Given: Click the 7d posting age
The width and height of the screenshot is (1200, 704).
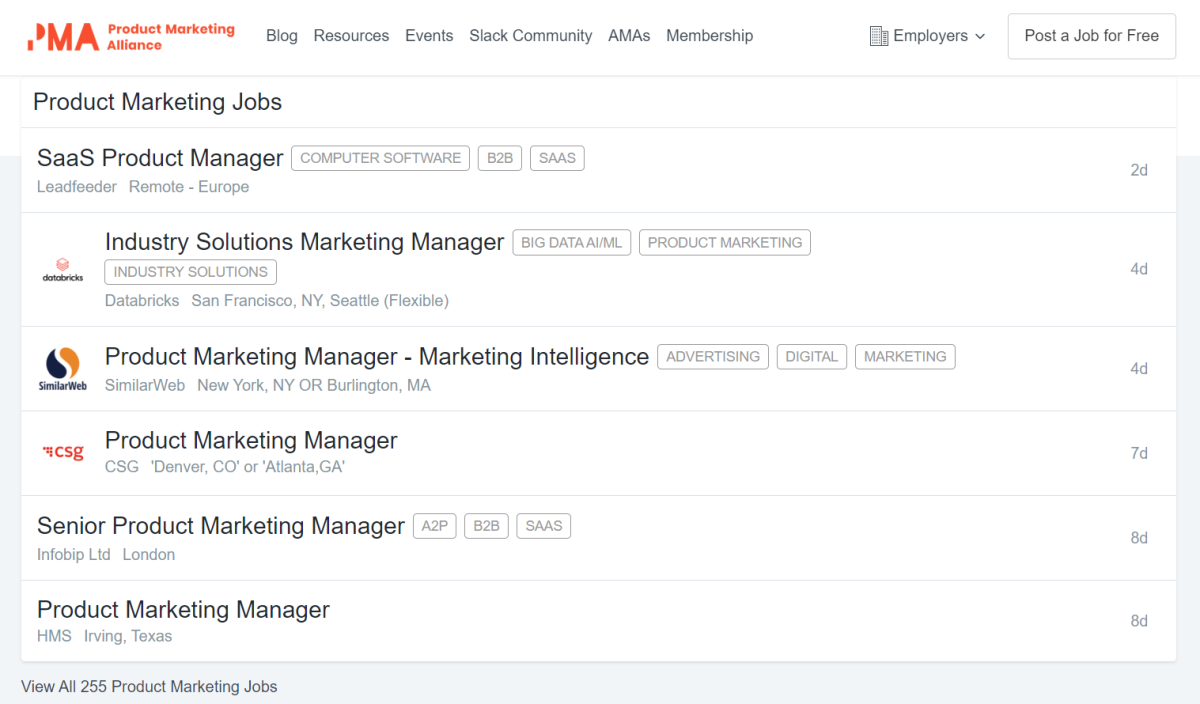Looking at the screenshot, I should pyautogui.click(x=1139, y=453).
